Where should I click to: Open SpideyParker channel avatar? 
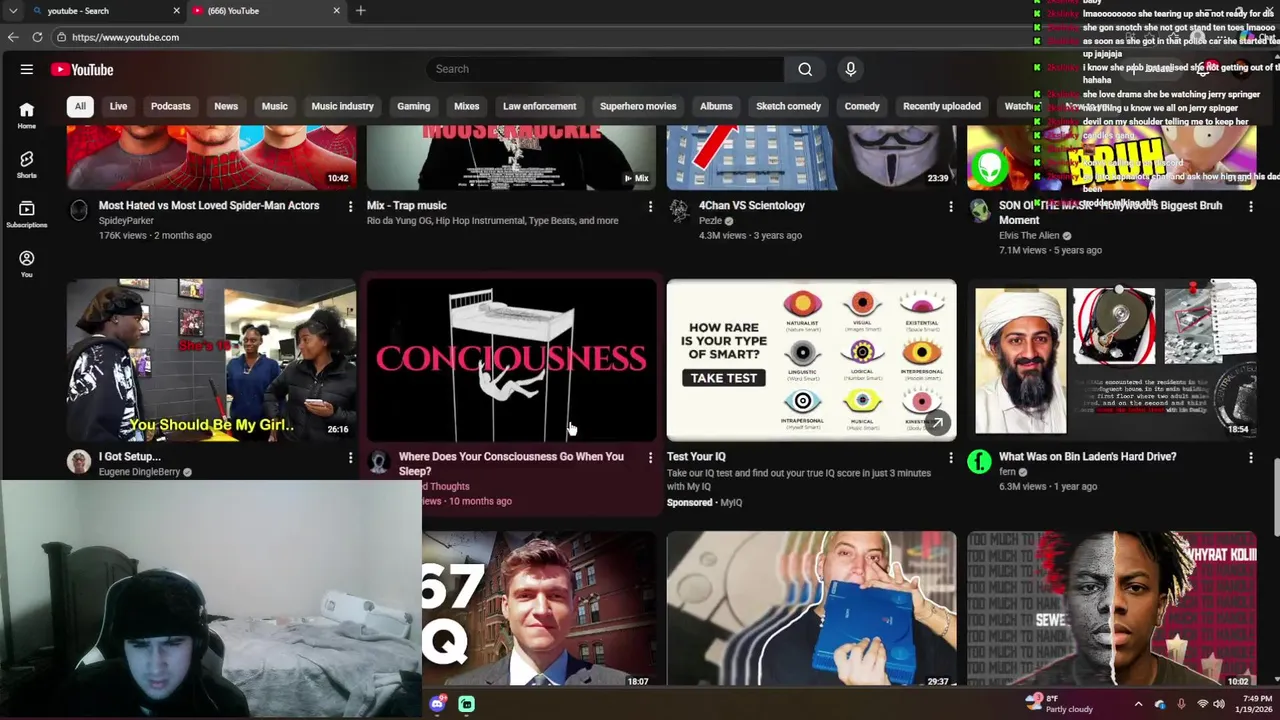[x=79, y=210]
